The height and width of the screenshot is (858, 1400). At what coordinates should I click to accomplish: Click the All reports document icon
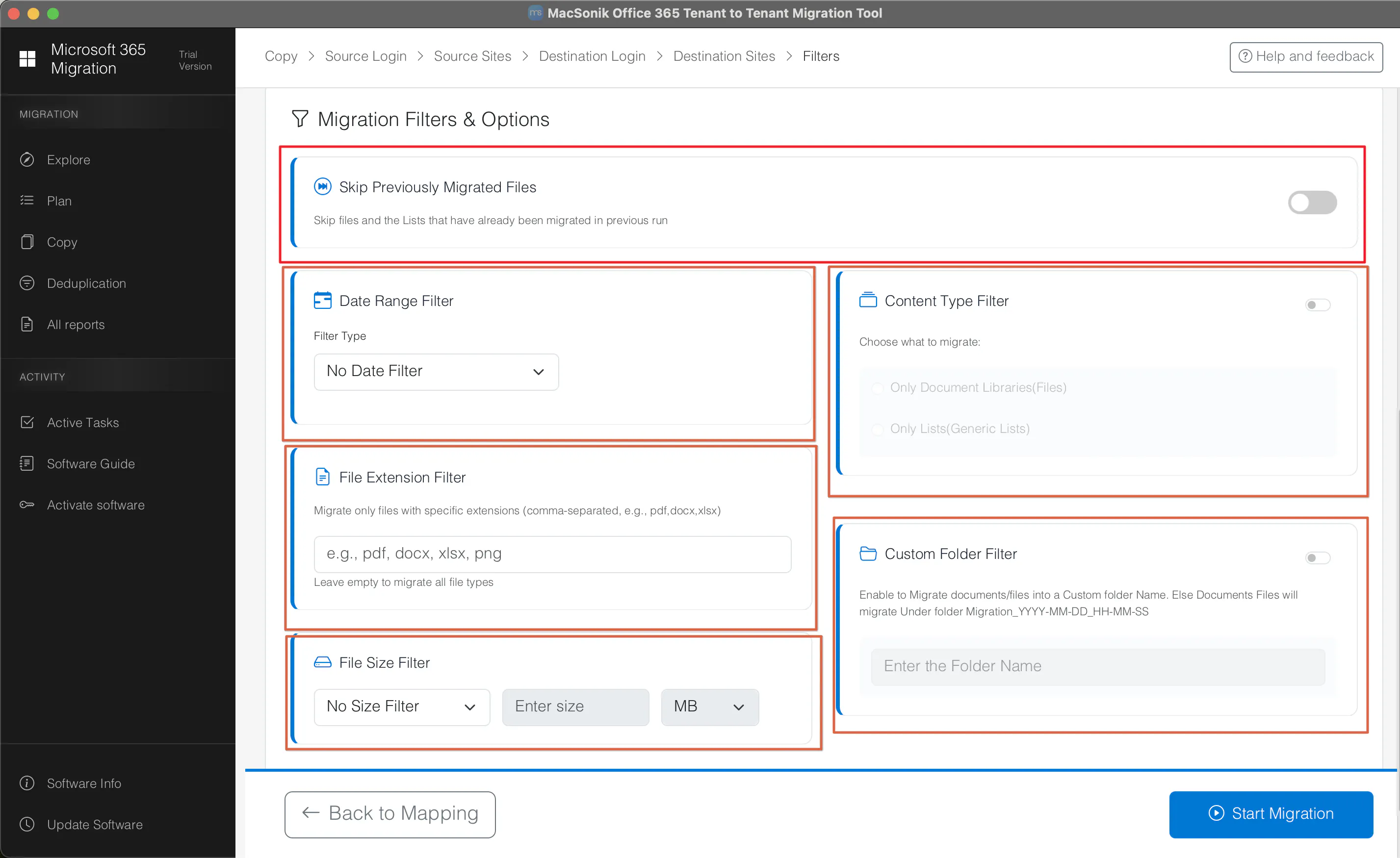pos(26,324)
